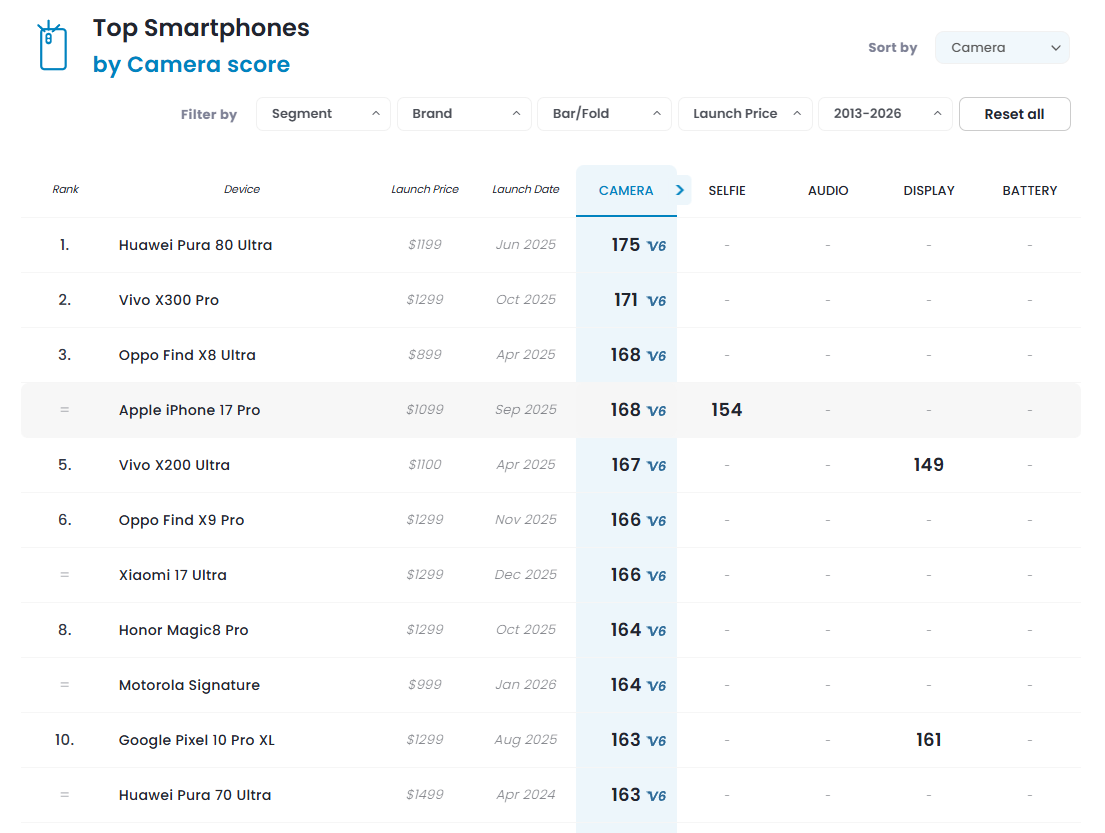This screenshot has height=833, width=1105.
Task: Click the 154 selfie score of iPhone 17 Pro
Action: [727, 409]
